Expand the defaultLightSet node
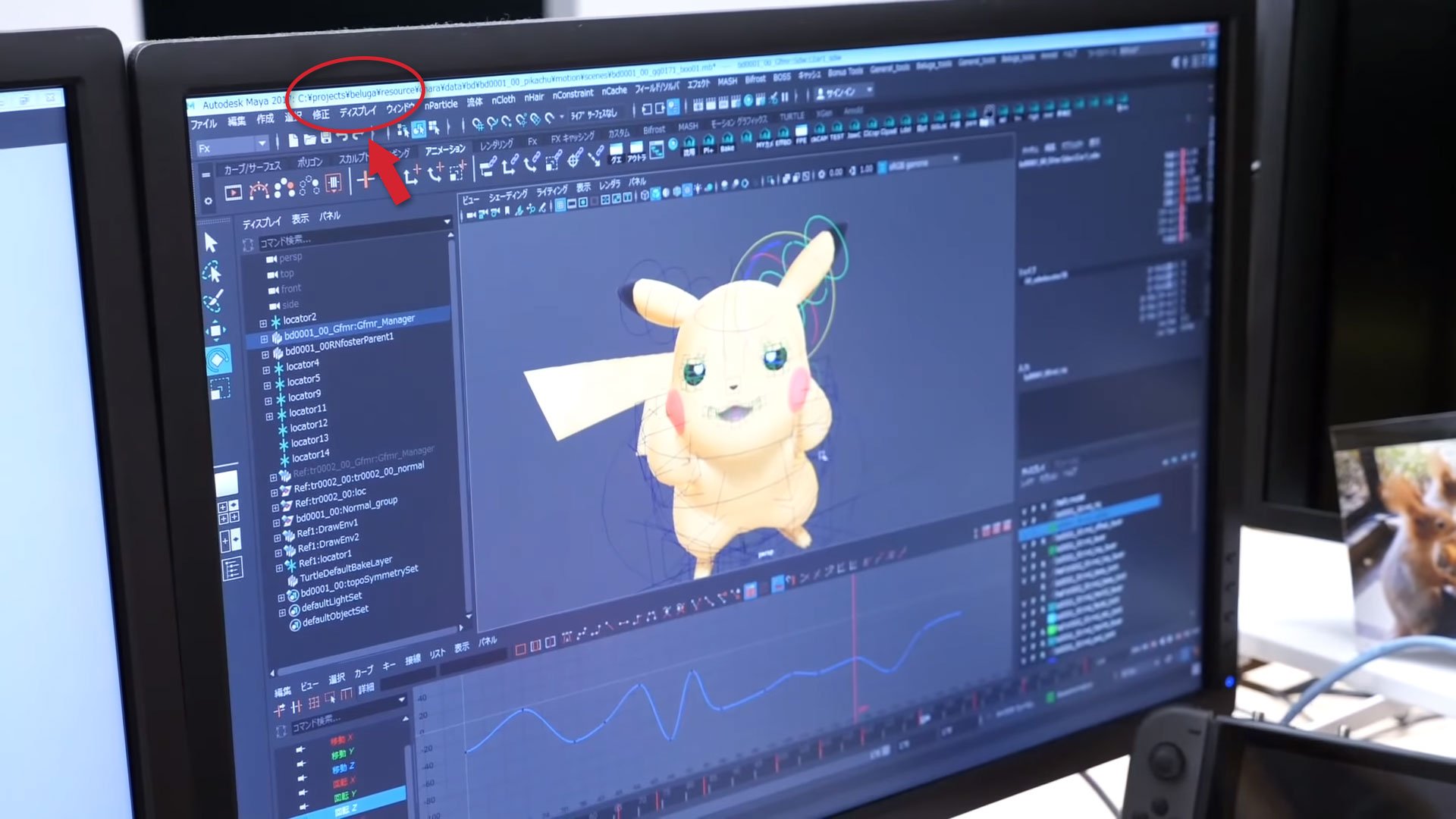Viewport: 1456px width, 819px height. point(282,613)
